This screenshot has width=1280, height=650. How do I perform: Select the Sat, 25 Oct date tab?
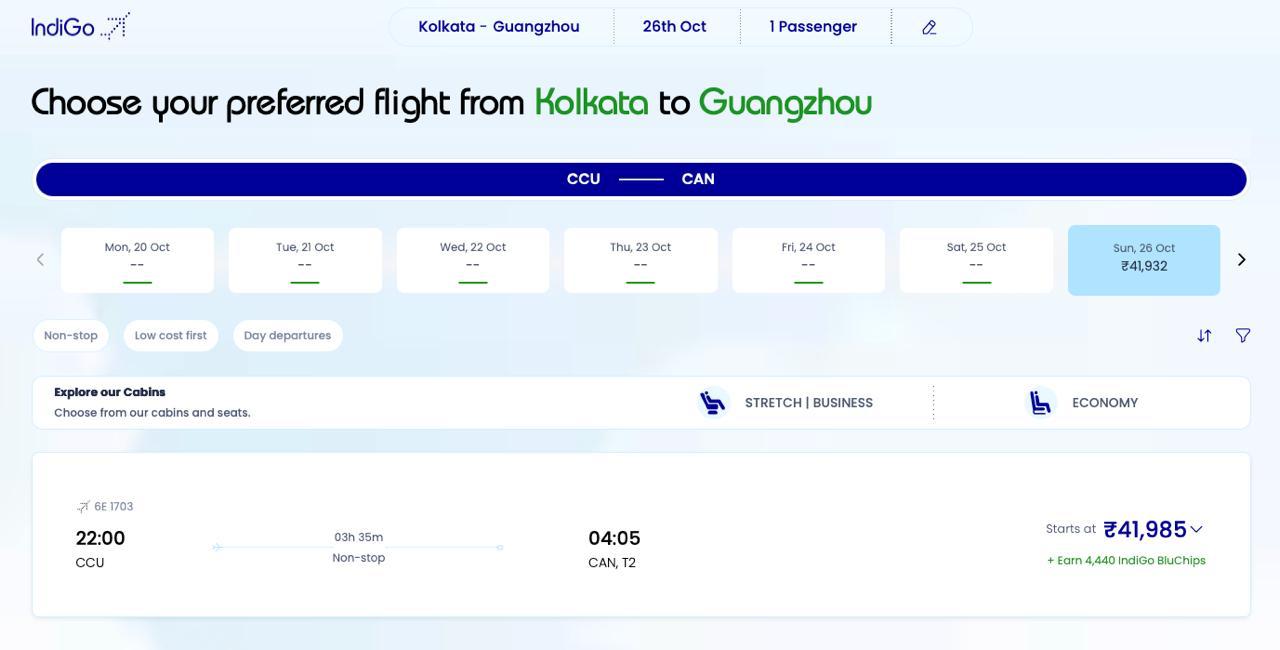pos(976,260)
